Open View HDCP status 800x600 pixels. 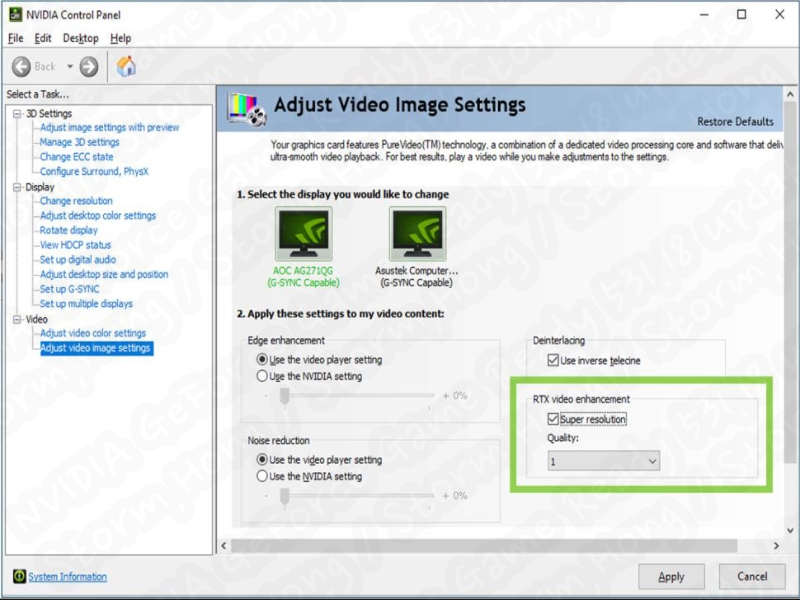[x=76, y=245]
